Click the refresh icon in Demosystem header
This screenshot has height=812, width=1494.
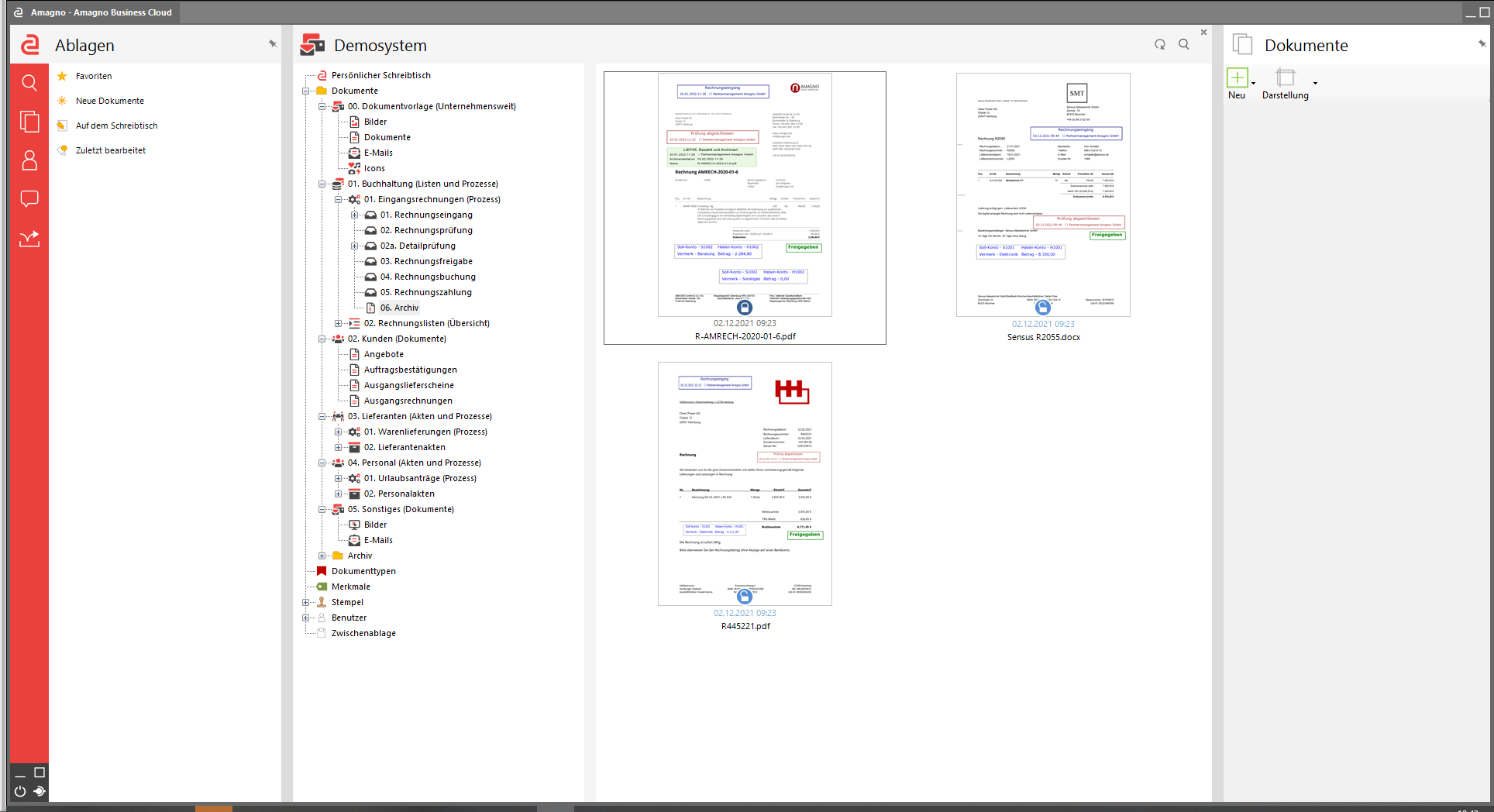tap(1160, 45)
